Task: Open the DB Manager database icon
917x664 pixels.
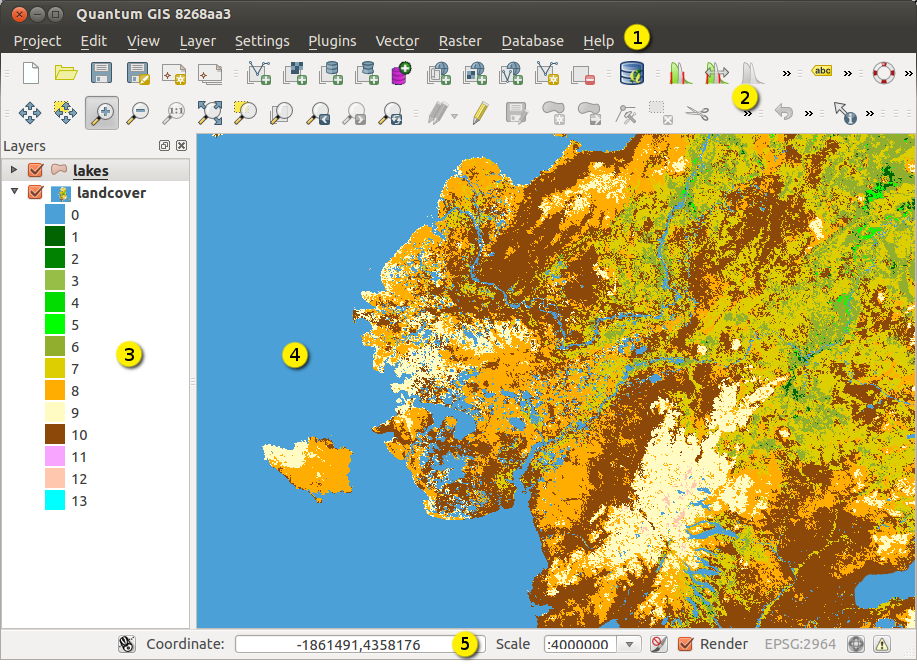Action: tap(631, 73)
